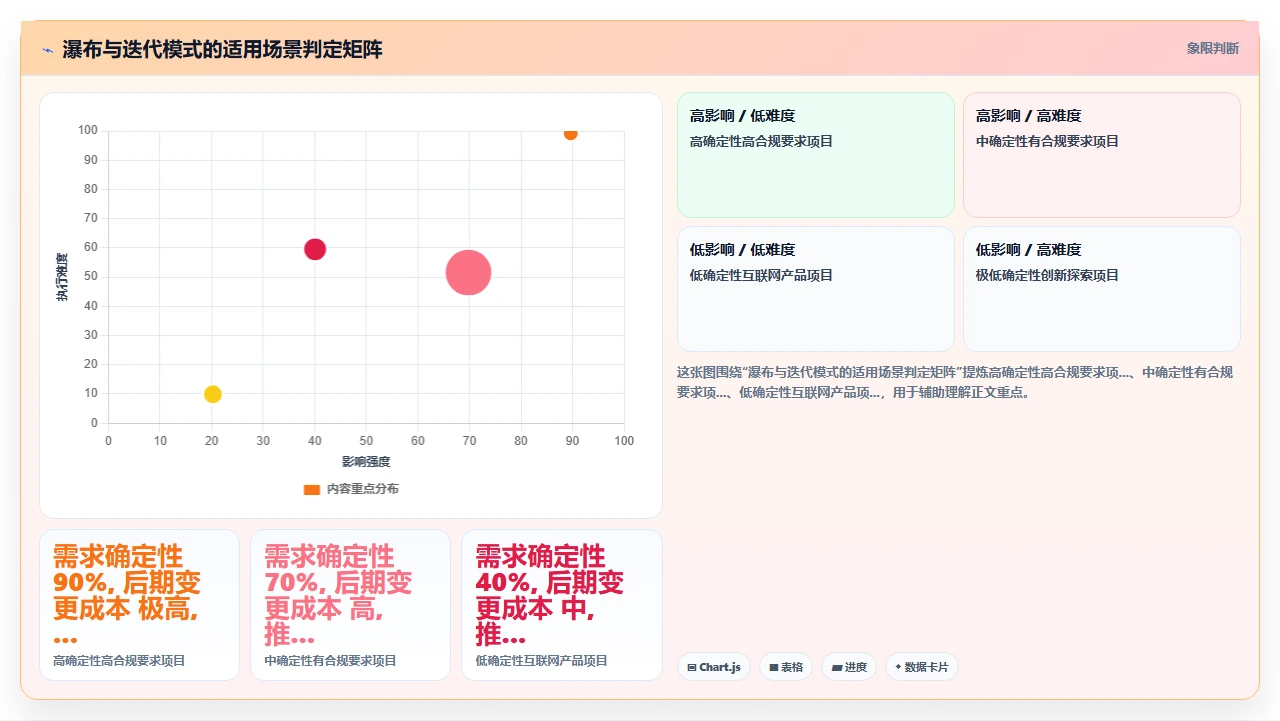Select the crimson bubble near 40
The height and width of the screenshot is (721, 1280).
(x=315, y=249)
